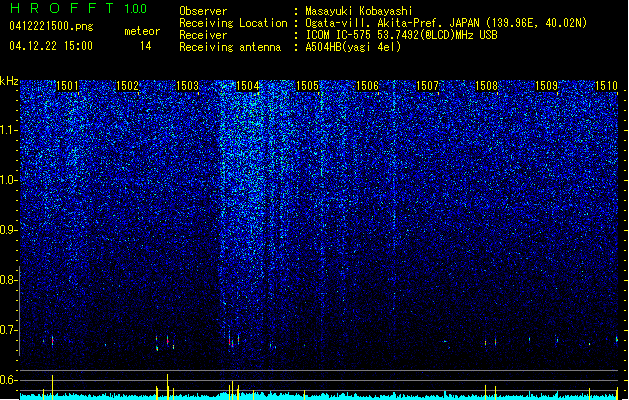Select the filename 0412221500.png
The width and height of the screenshot is (629, 400).
pos(51,27)
